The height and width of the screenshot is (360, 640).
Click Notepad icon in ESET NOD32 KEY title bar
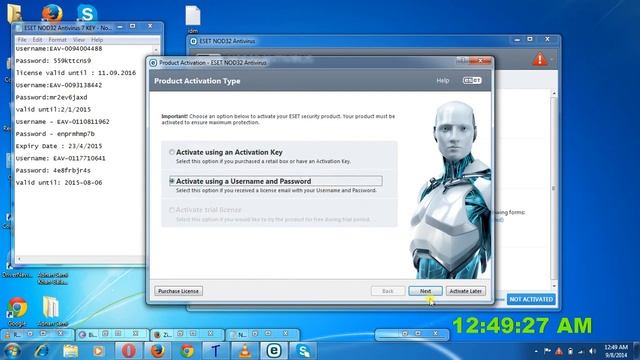[x=19, y=28]
